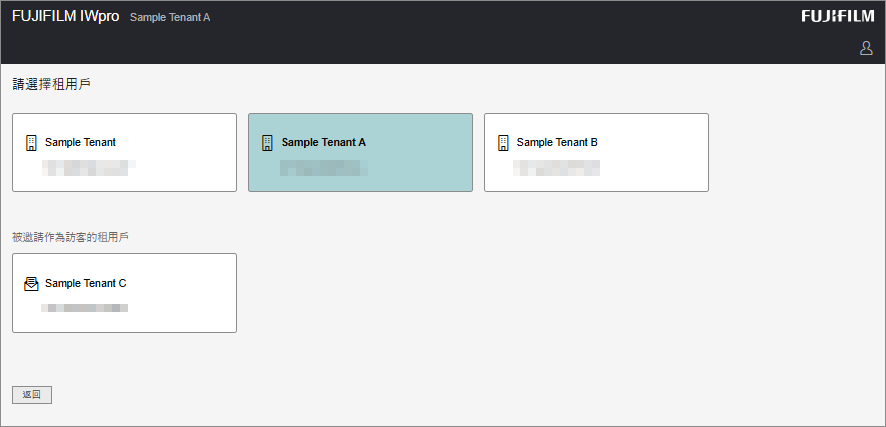The height and width of the screenshot is (427, 886).
Task: Click the building icon of Sample Tenant B
Action: [503, 142]
